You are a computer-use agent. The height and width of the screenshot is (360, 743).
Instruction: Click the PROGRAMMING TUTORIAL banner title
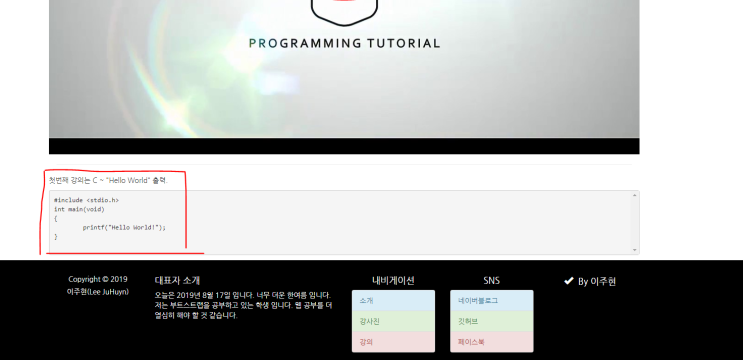coord(344,44)
